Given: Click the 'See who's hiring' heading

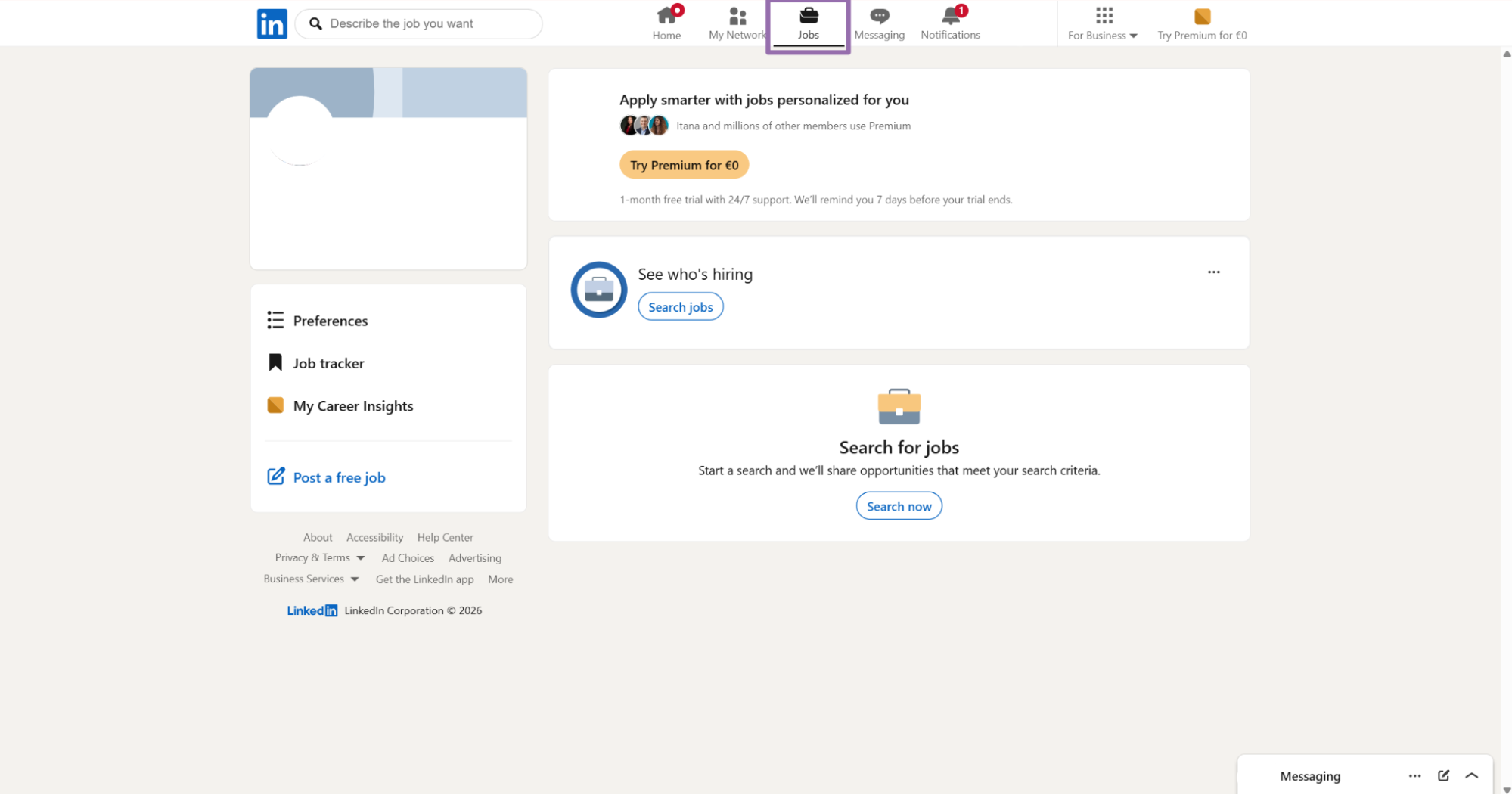Looking at the screenshot, I should pos(695,274).
